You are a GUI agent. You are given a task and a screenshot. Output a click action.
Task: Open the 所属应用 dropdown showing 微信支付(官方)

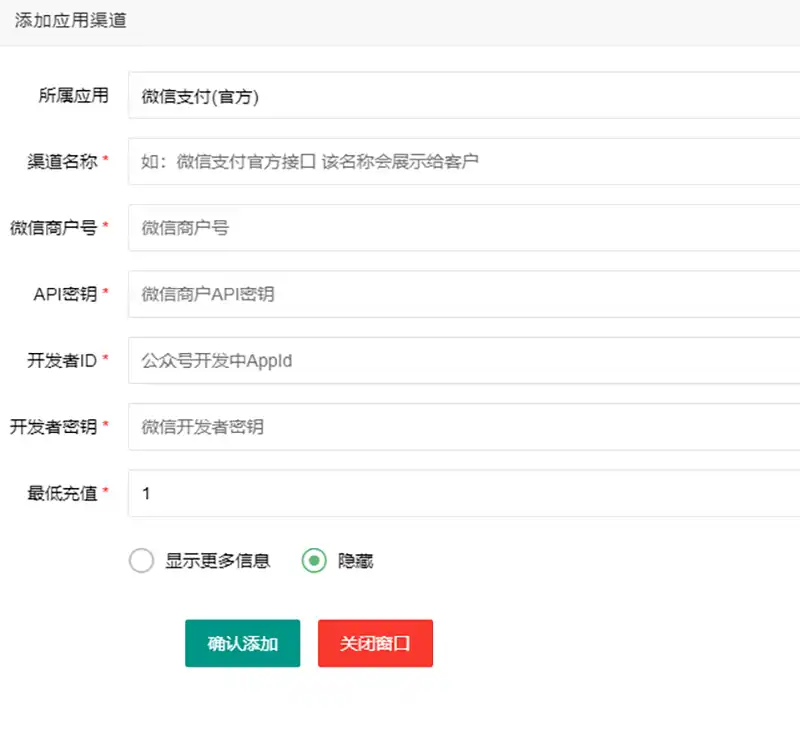[464, 95]
